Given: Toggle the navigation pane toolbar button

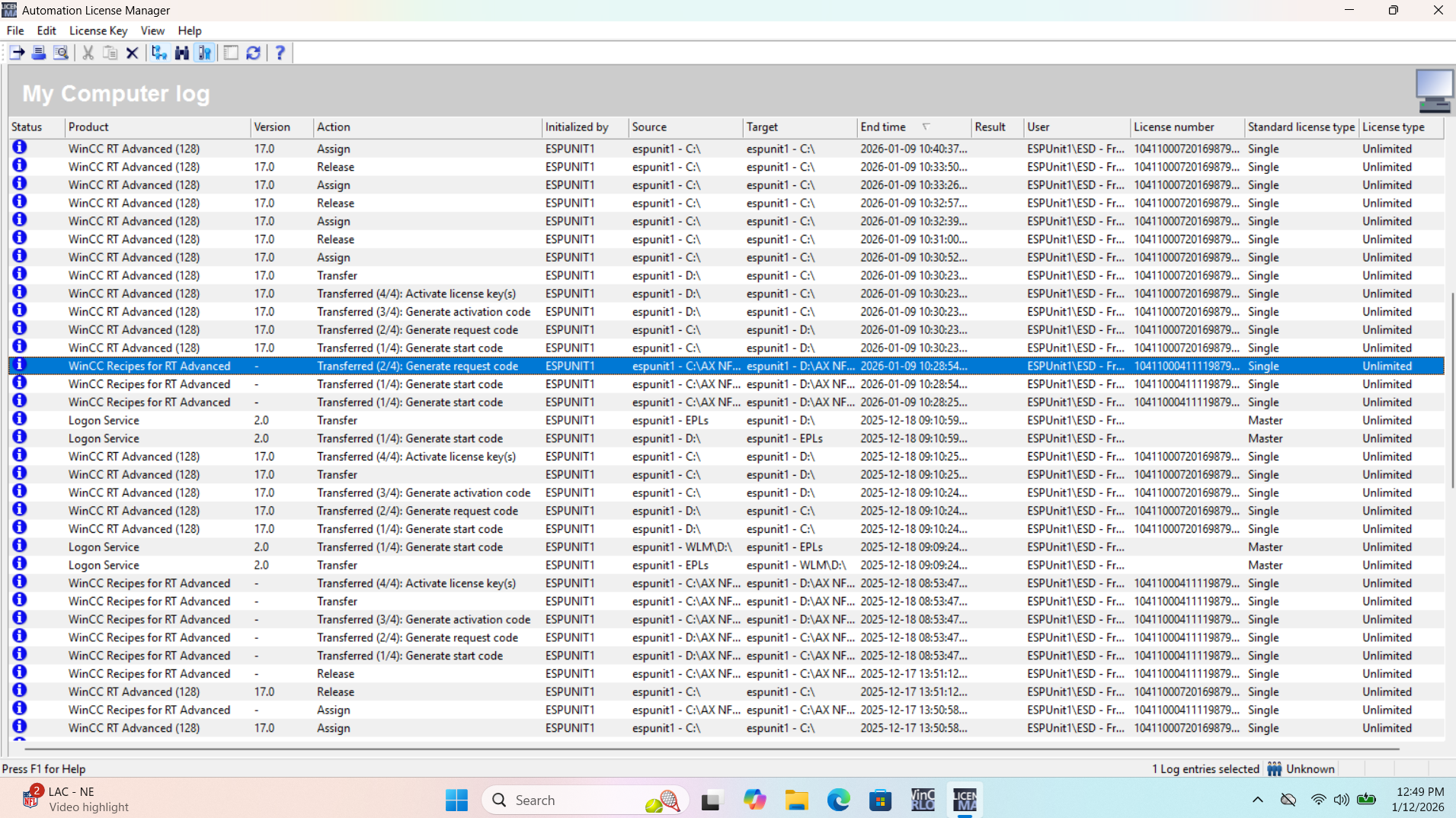Looking at the screenshot, I should (x=231, y=53).
